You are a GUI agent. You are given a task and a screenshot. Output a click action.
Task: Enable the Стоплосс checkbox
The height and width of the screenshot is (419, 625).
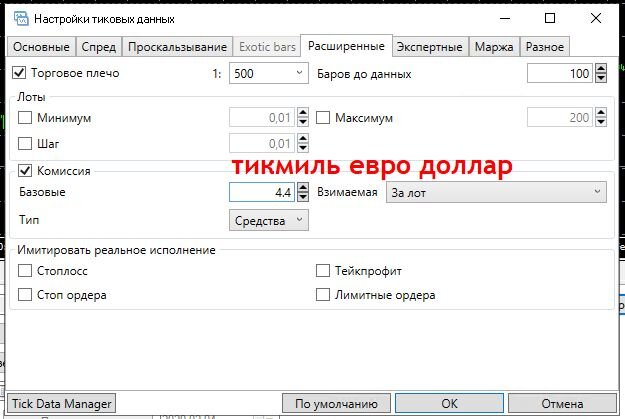pyautogui.click(x=25, y=271)
